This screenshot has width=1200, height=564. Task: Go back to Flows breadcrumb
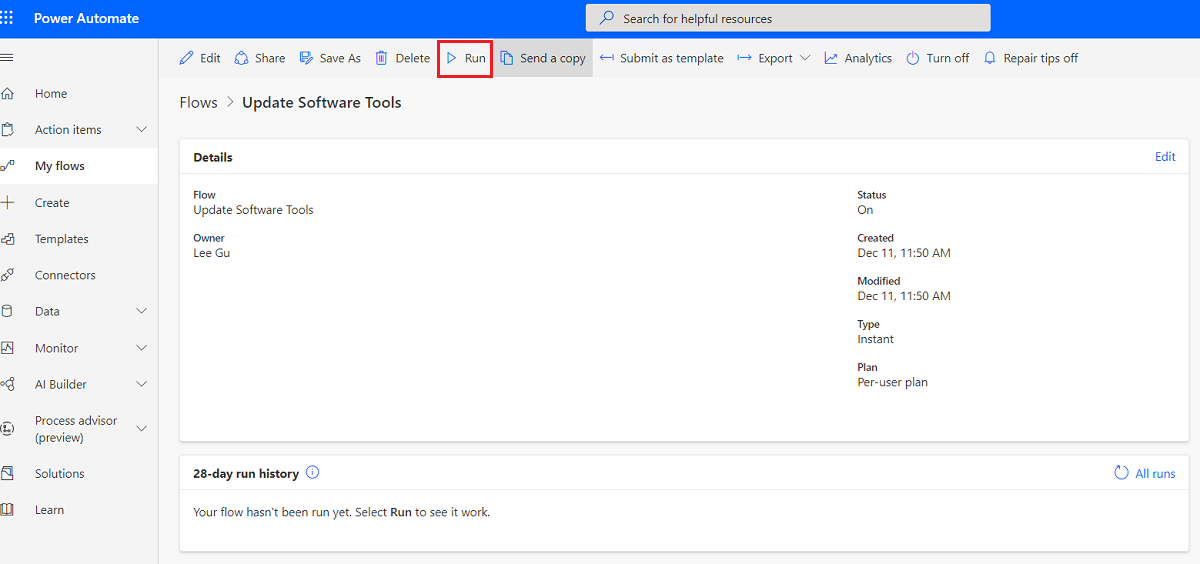point(198,102)
